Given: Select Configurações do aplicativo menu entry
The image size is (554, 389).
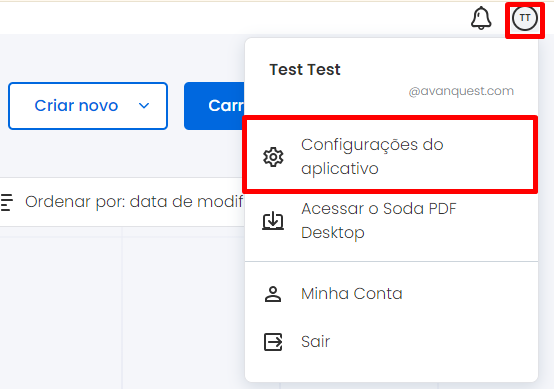Looking at the screenshot, I should tap(391, 156).
